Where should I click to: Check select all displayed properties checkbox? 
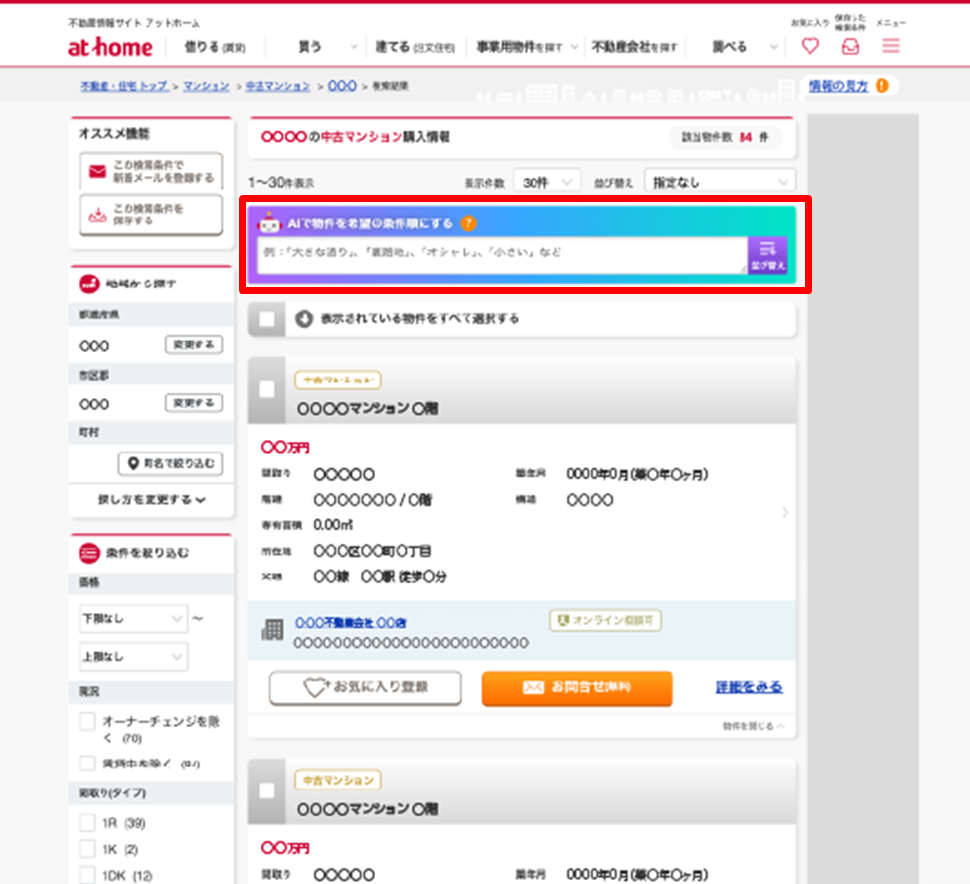(267, 320)
